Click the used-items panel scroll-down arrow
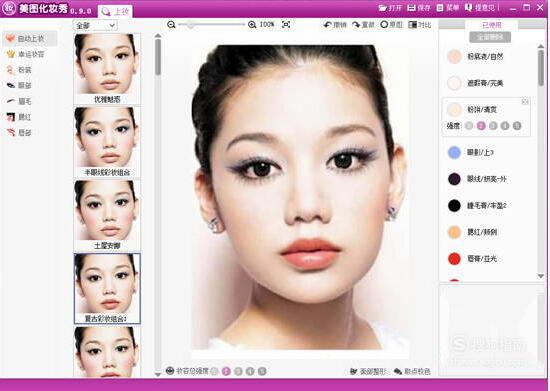This screenshot has width=550, height=391. click(541, 276)
